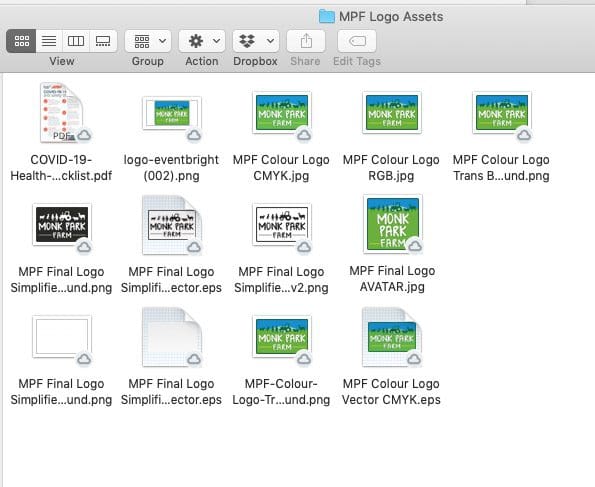This screenshot has height=487, width=595.
Task: Click the Dropbox logo icon
Action: pos(247,41)
